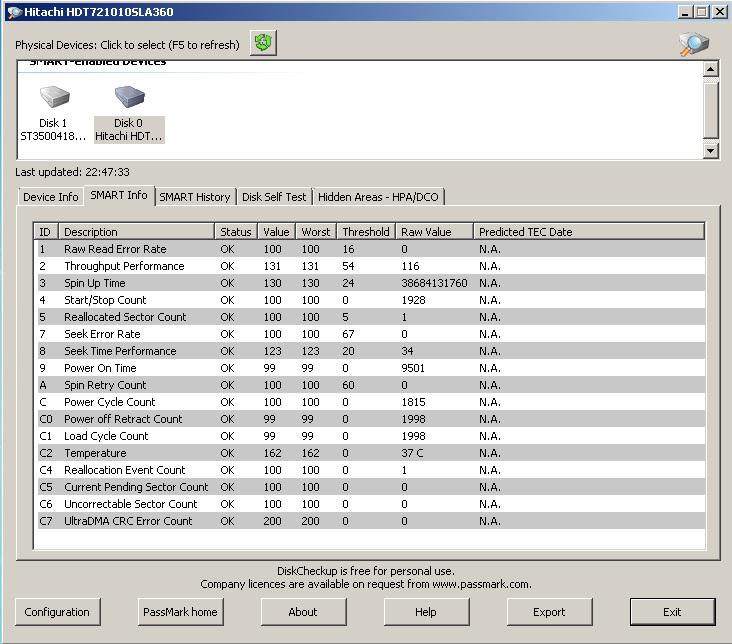732x644 pixels.
Task: Click the app icon in title bar
Action: pos(14,12)
